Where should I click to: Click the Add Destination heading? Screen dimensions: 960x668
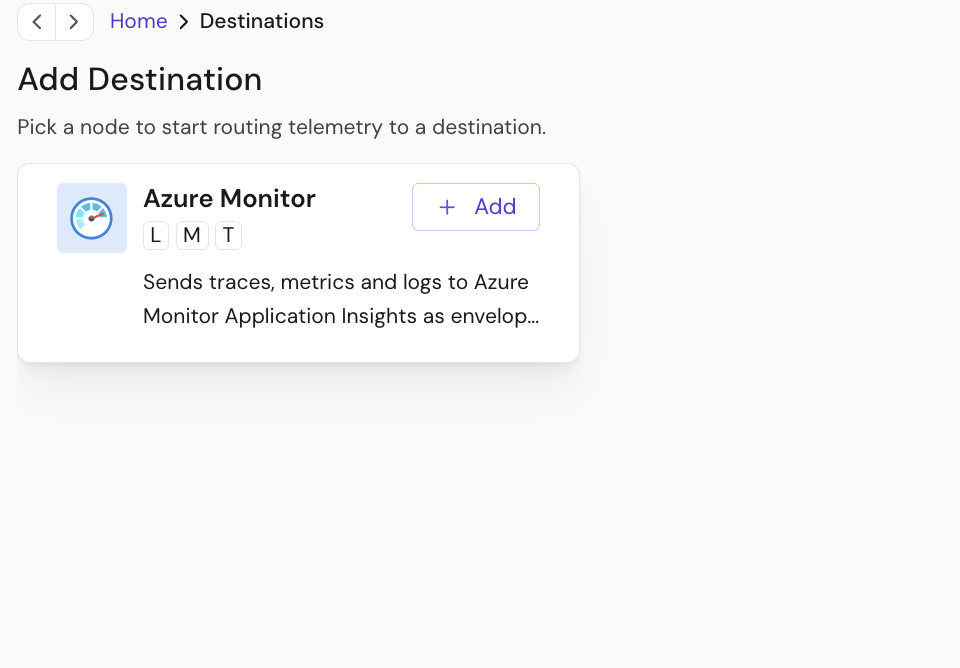[140, 80]
